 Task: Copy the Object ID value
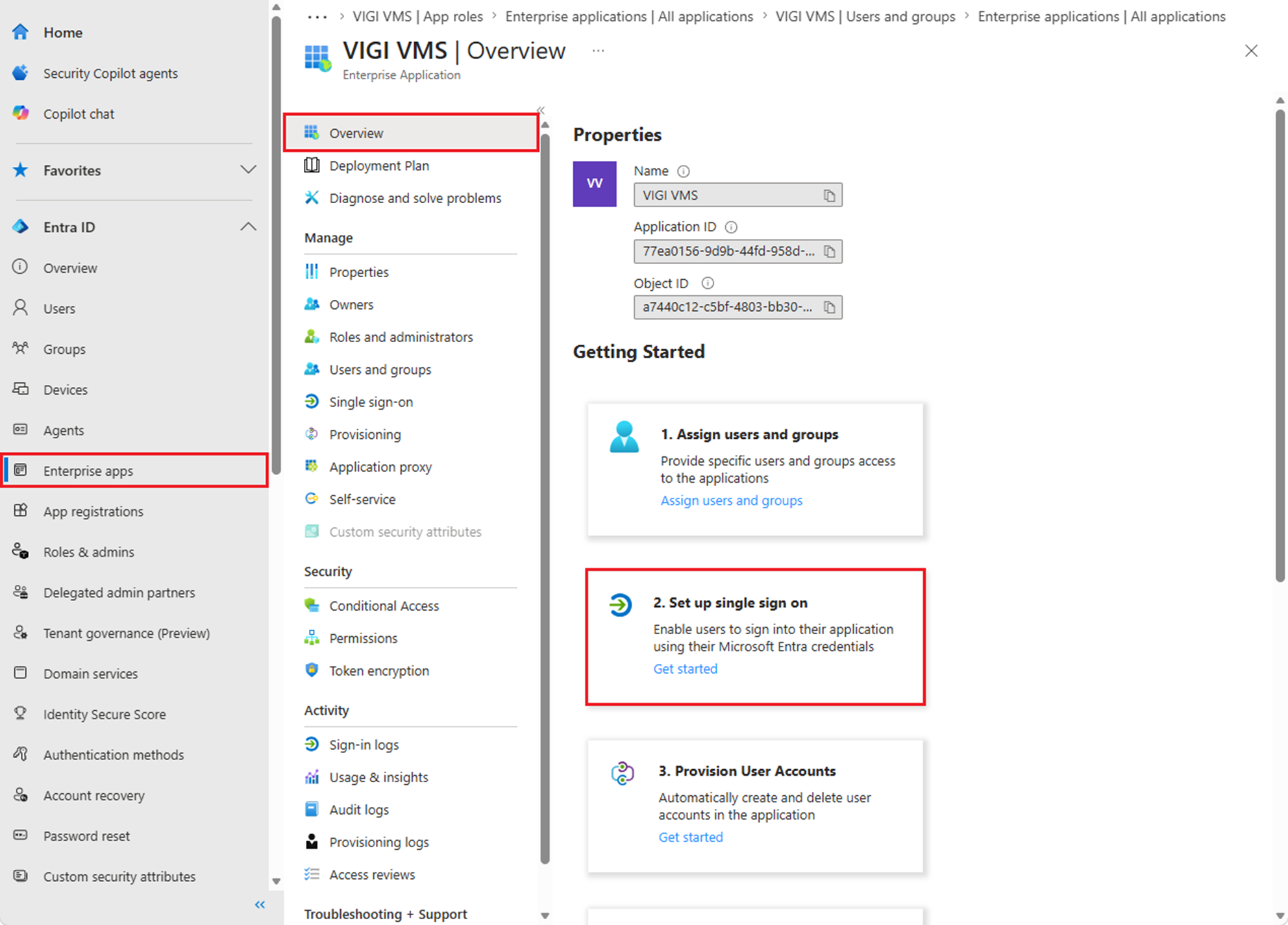pos(829,307)
